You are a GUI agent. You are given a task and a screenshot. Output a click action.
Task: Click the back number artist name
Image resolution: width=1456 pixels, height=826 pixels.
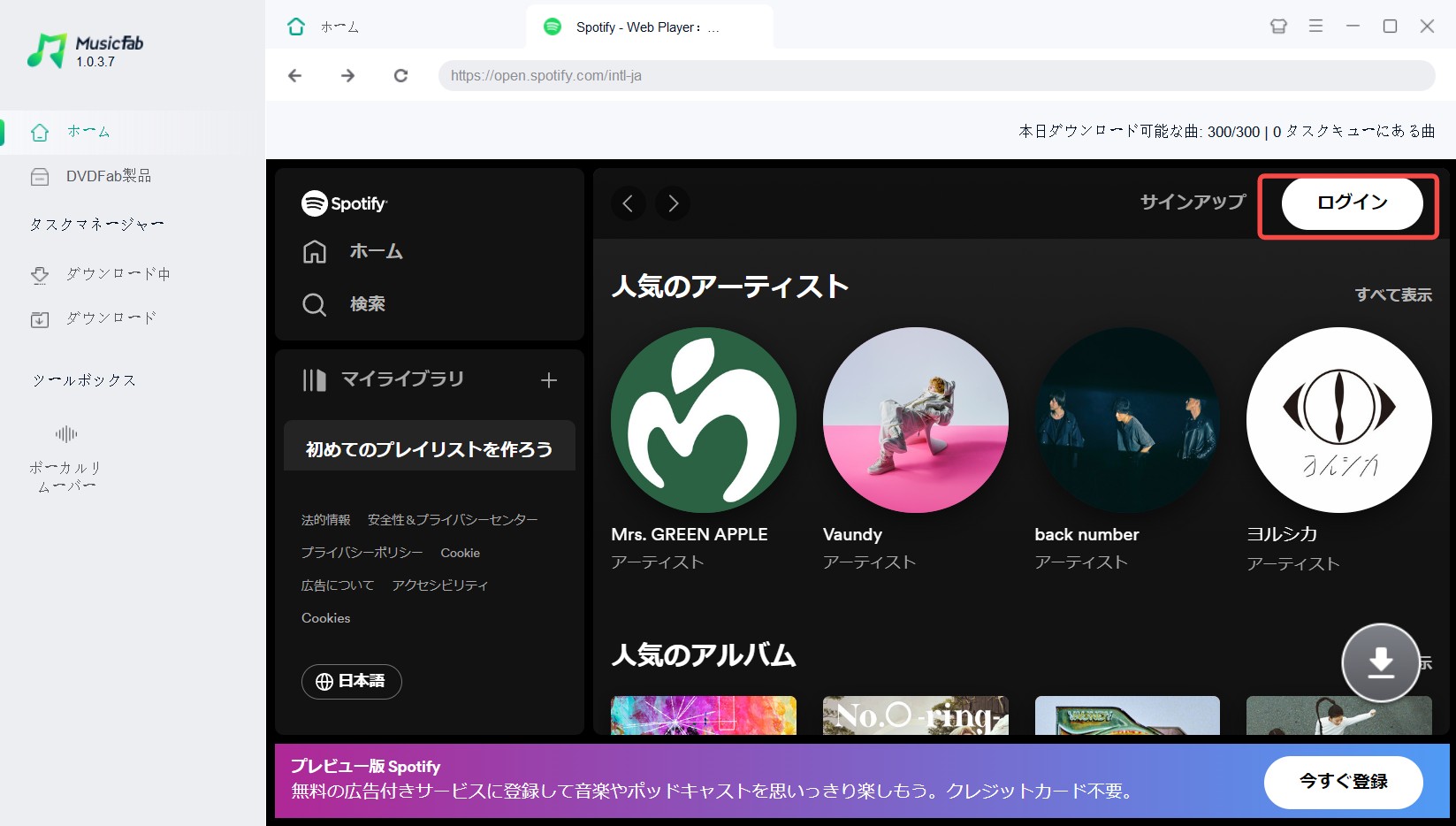tap(1086, 535)
